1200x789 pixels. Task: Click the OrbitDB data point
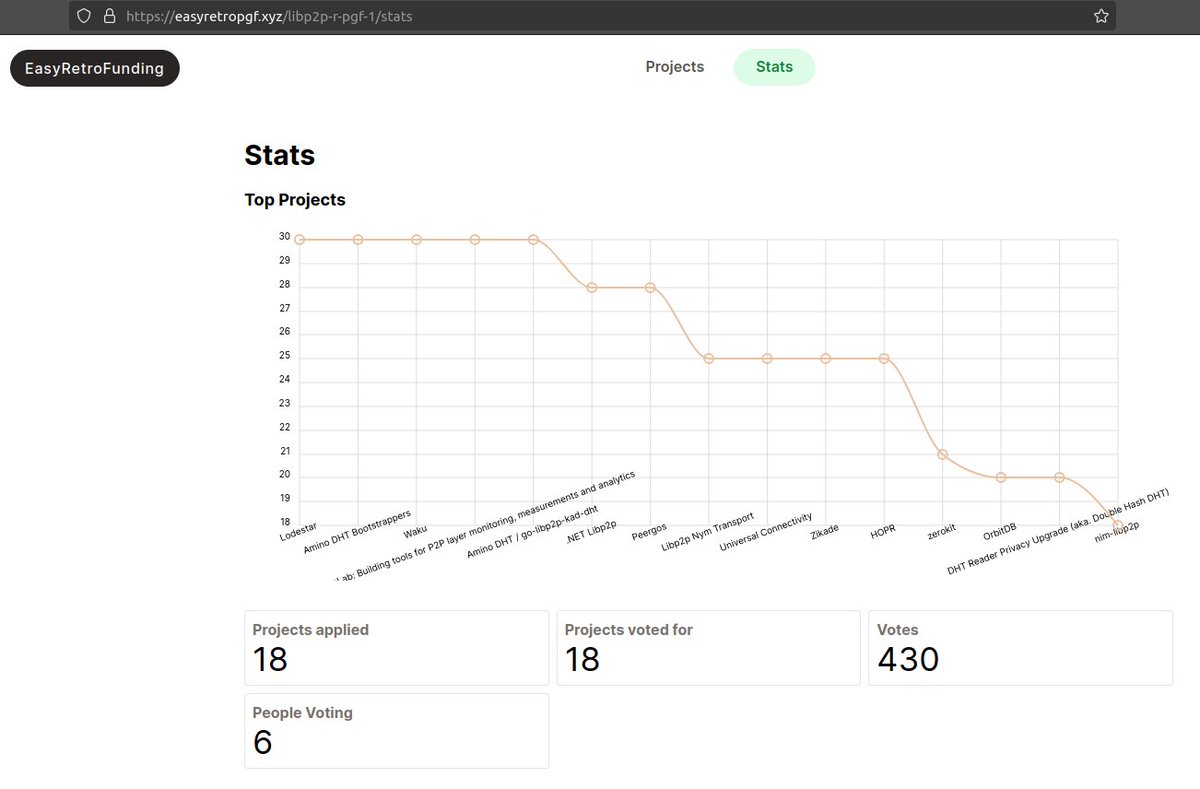coord(1001,477)
